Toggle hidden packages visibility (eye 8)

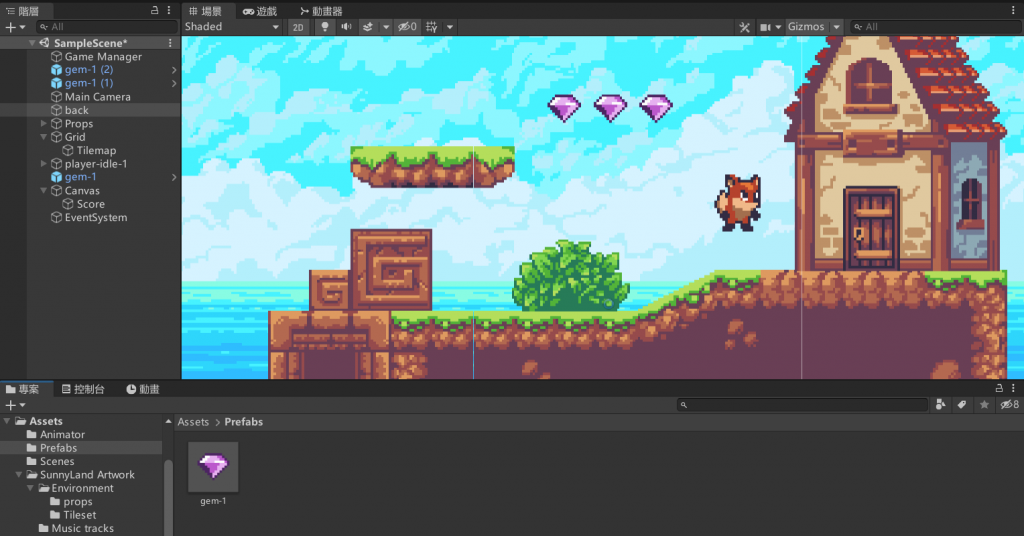(x=1010, y=405)
